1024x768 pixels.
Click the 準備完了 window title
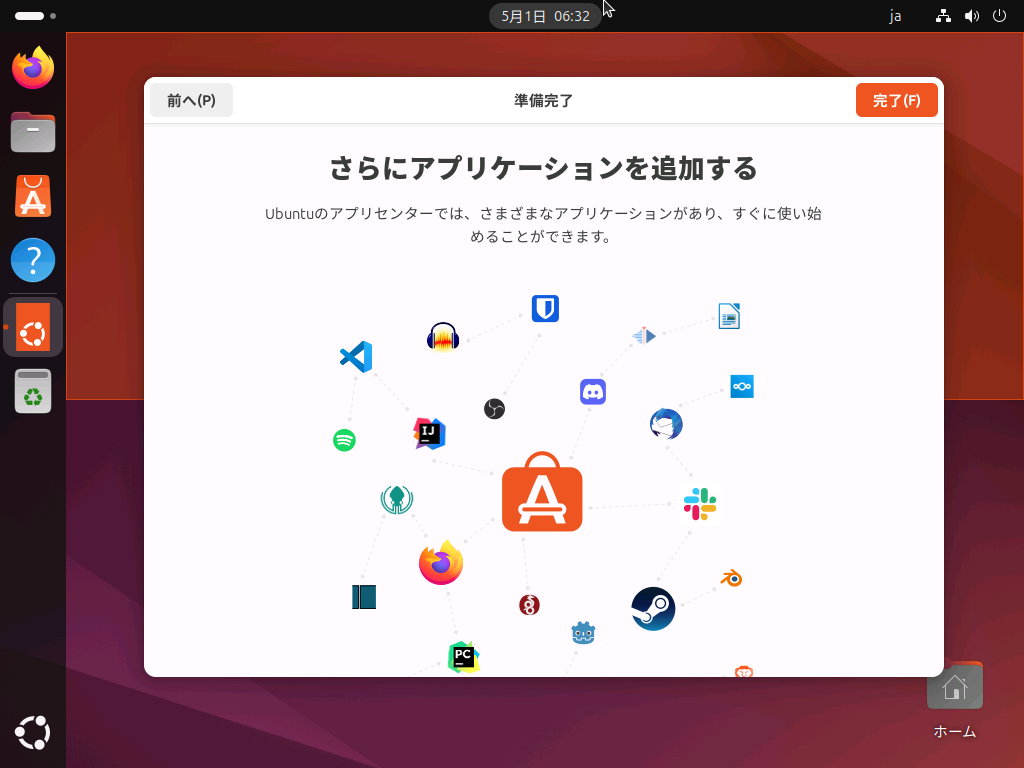click(543, 101)
